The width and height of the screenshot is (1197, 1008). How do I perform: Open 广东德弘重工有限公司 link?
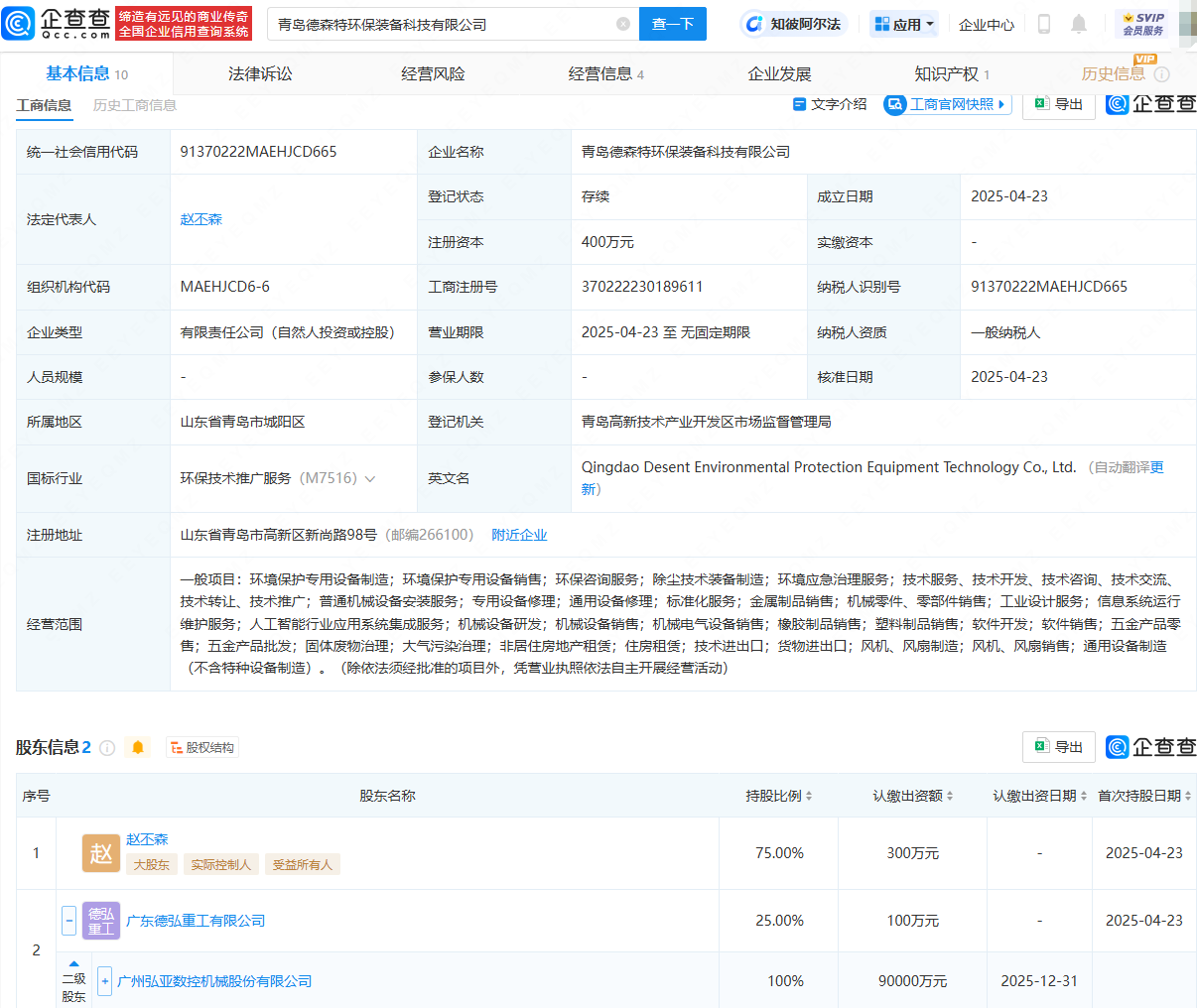pyautogui.click(x=196, y=921)
